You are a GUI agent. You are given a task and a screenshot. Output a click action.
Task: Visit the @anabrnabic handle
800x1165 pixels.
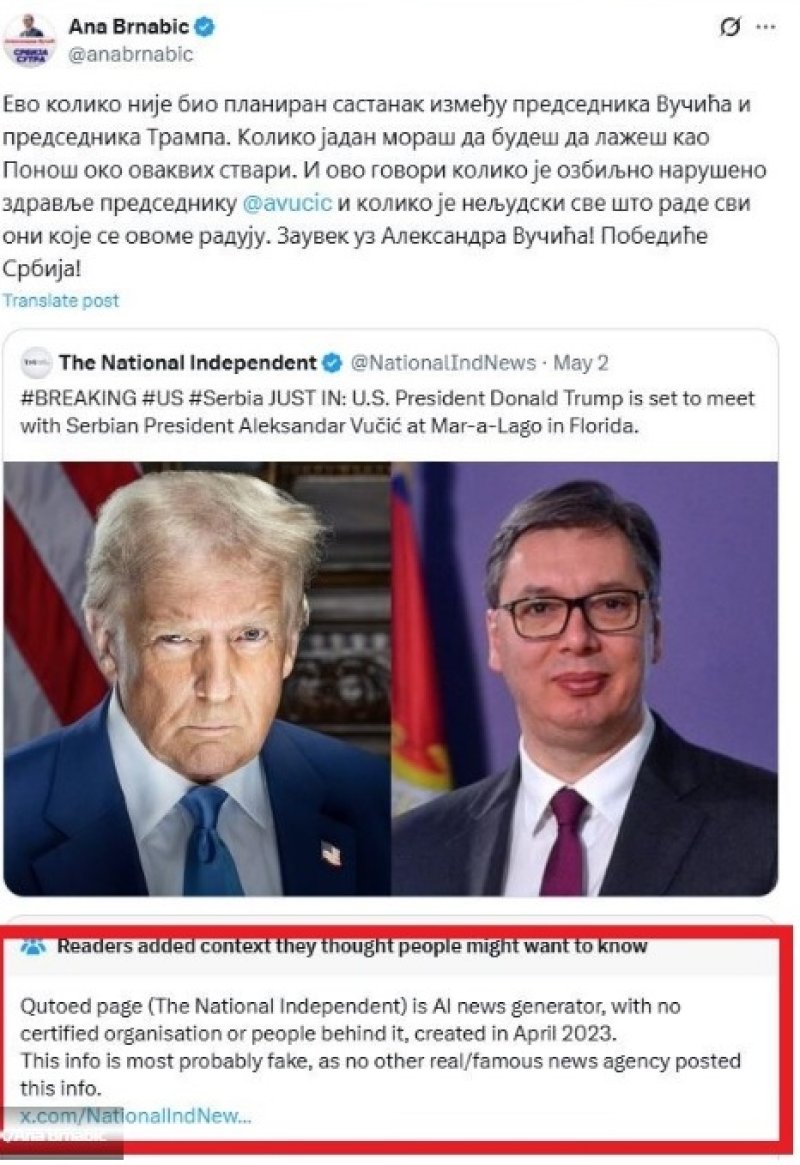131,54
